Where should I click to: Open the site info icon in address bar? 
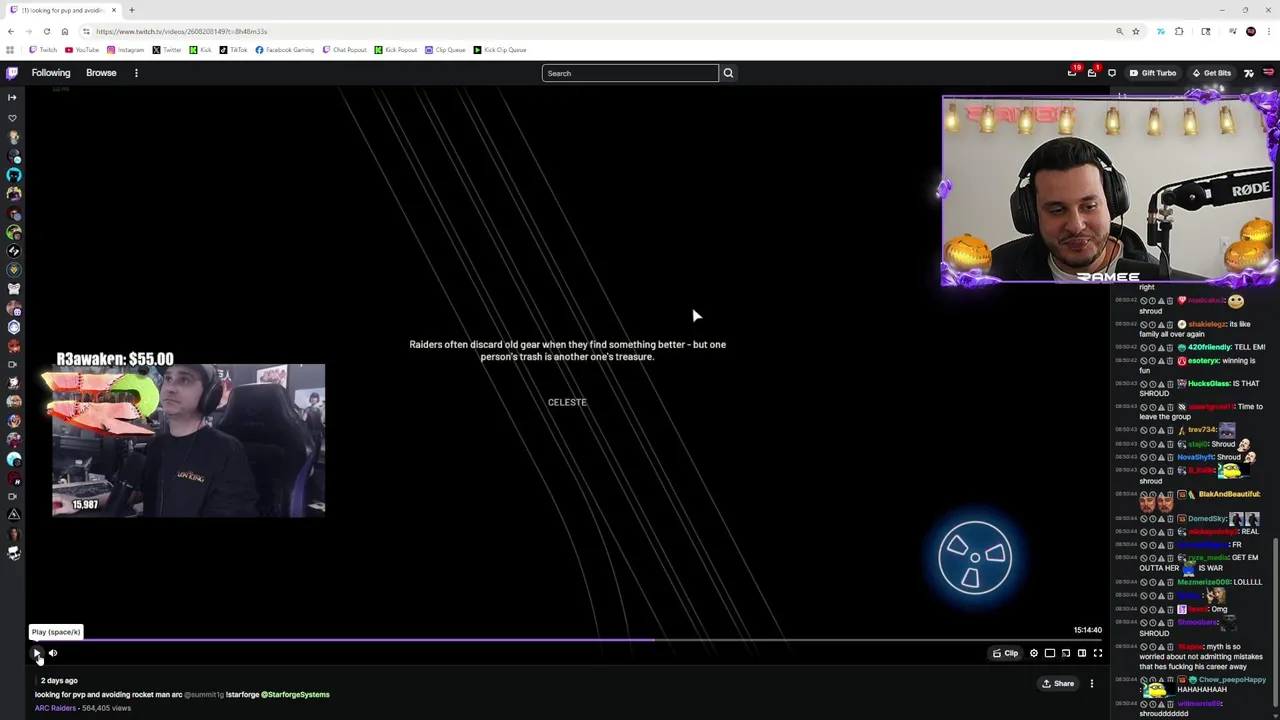[x=86, y=31]
